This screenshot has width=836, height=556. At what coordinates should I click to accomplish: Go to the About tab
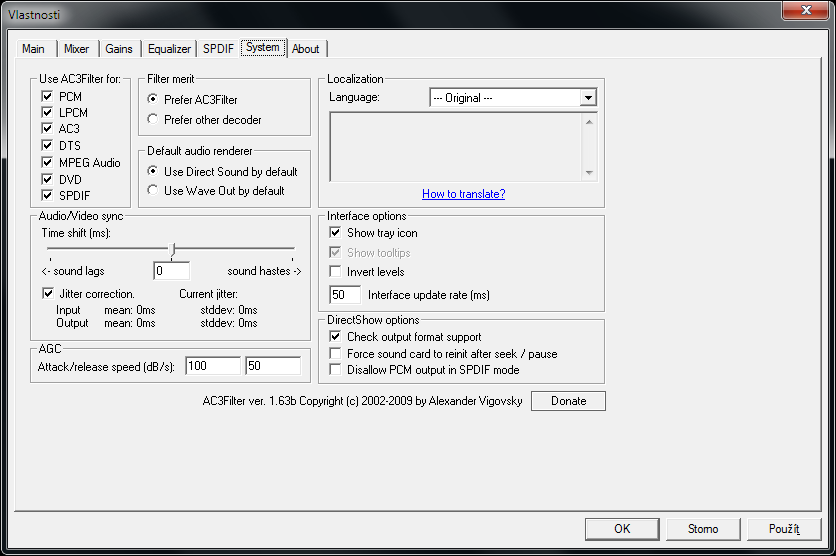click(306, 49)
